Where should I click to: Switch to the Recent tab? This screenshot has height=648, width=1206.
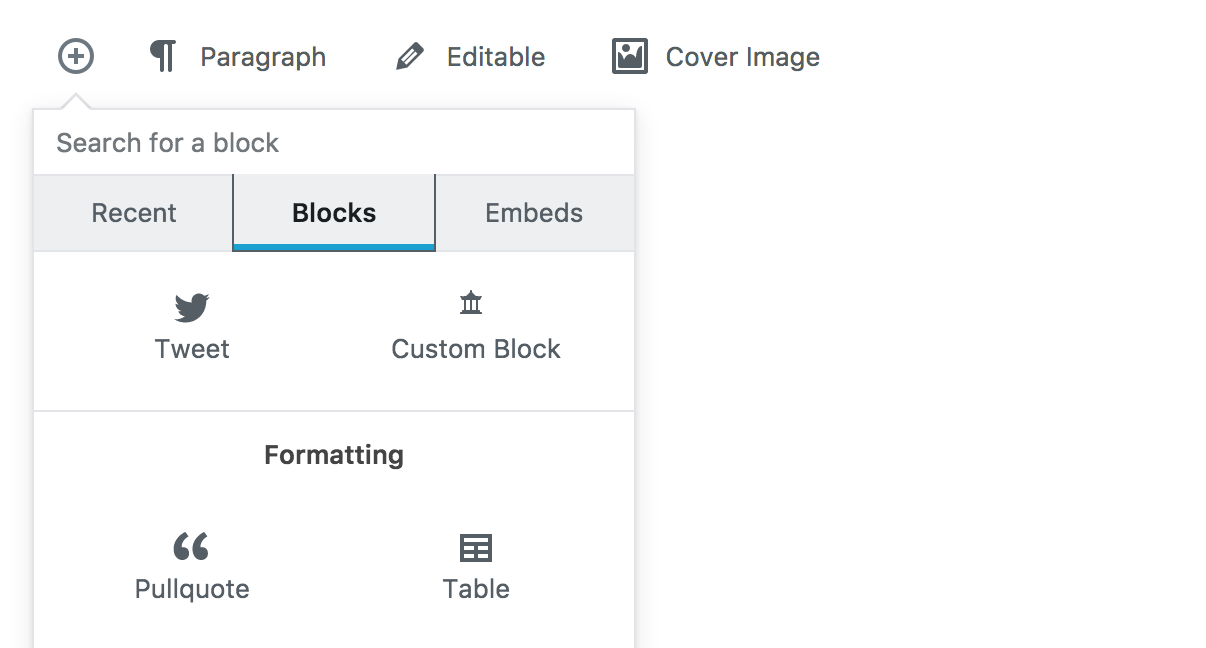pyautogui.click(x=133, y=212)
